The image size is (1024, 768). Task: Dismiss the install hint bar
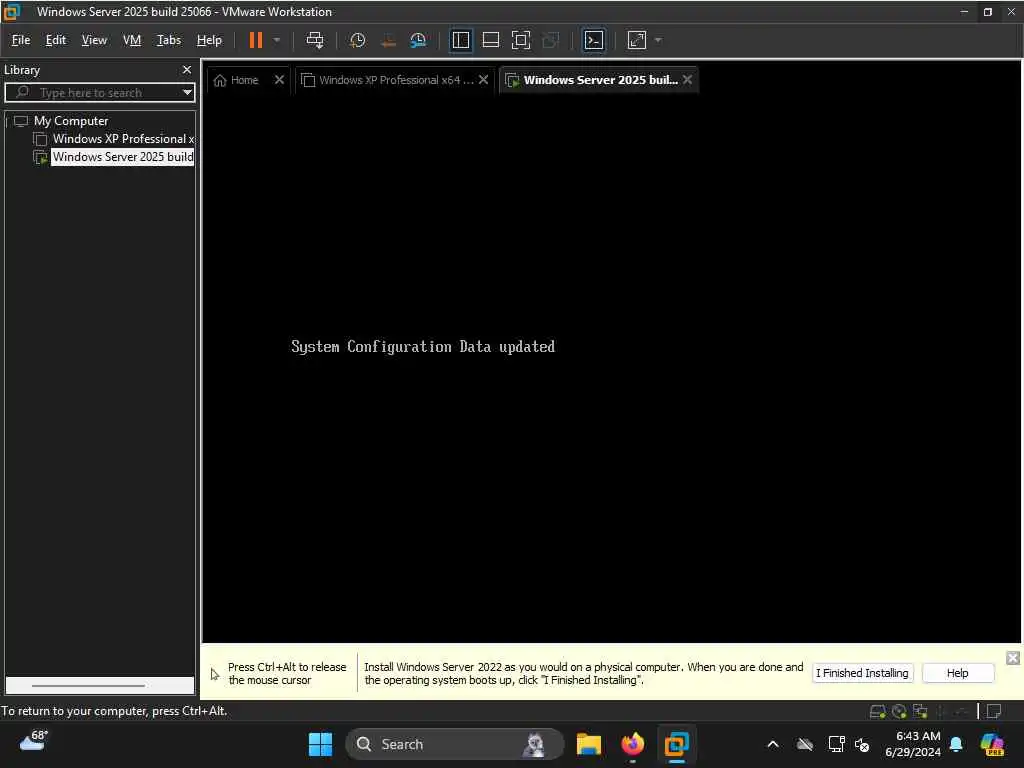point(1012,658)
